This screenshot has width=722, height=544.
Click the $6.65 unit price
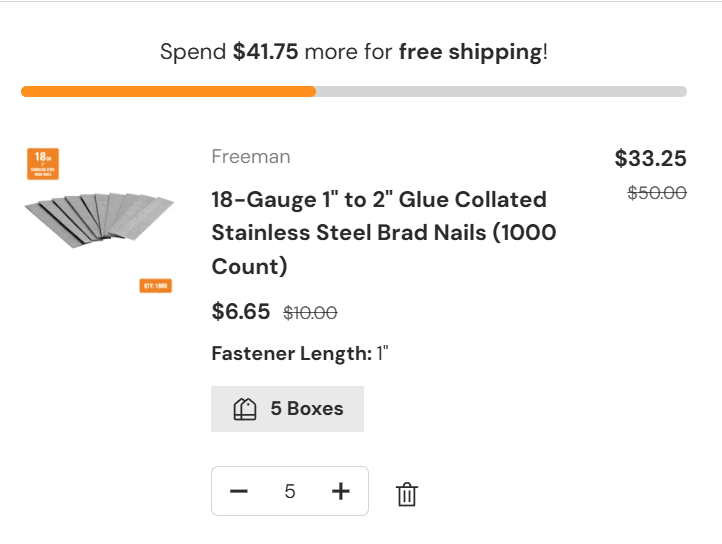[241, 312]
